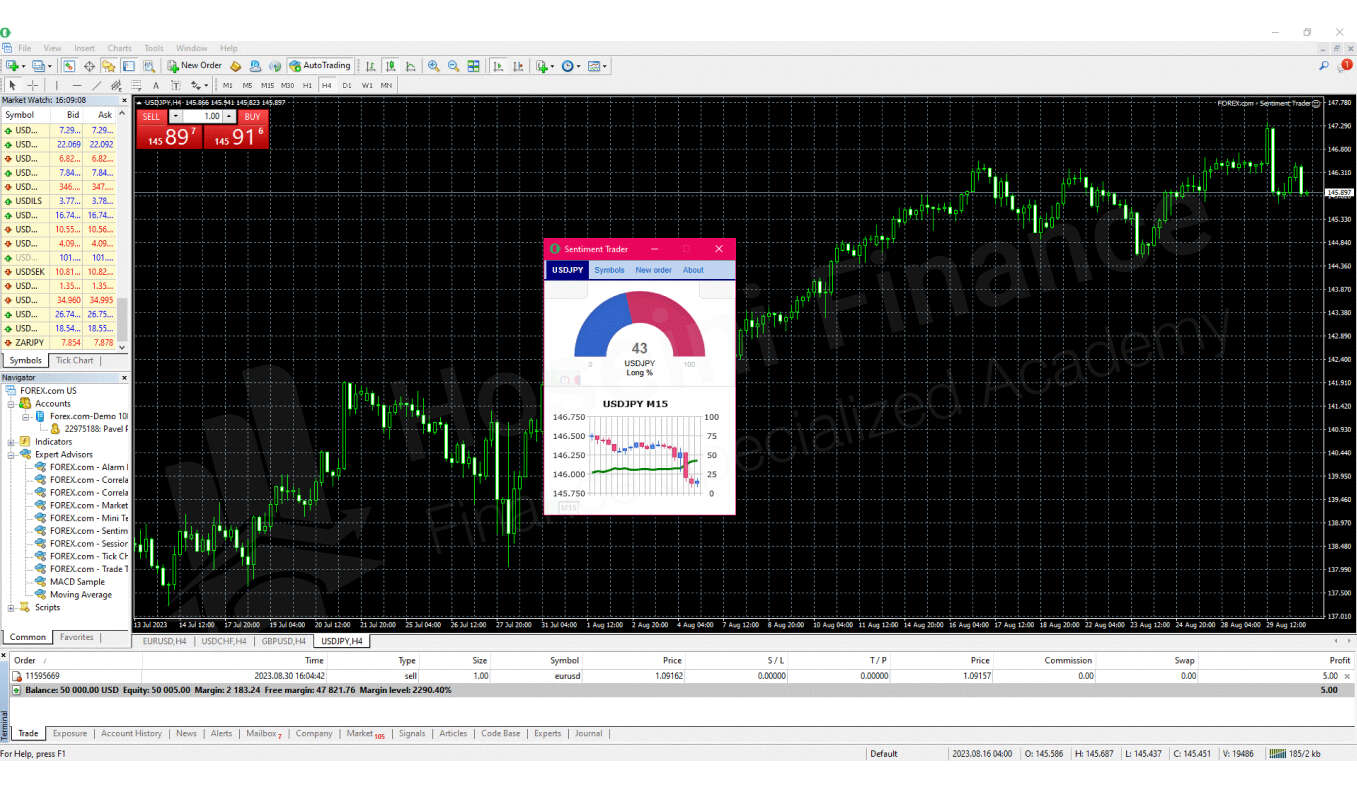Select the Fibonacci retracement tool
Screen dimensions: 1357x785
point(136,85)
